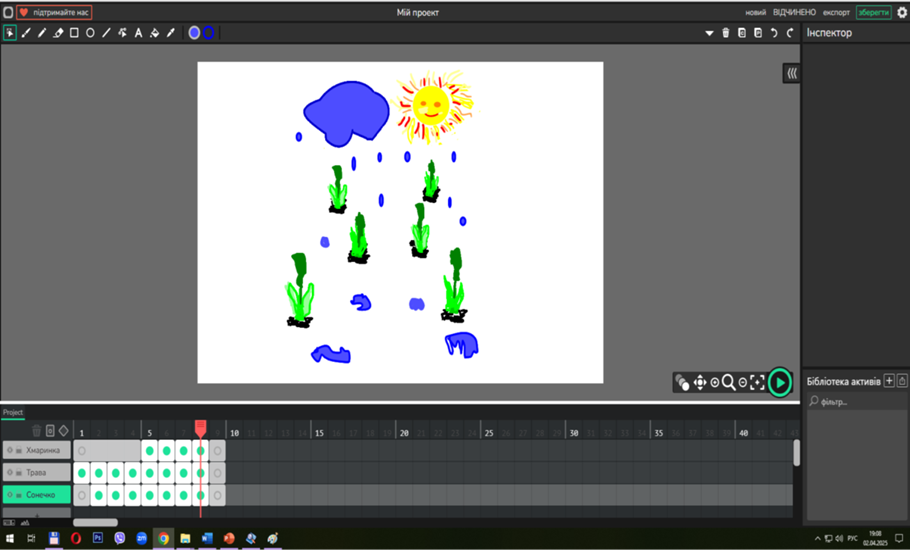The height and width of the screenshot is (552, 910).
Task: Switch to the Project tab
Action: (x=13, y=413)
